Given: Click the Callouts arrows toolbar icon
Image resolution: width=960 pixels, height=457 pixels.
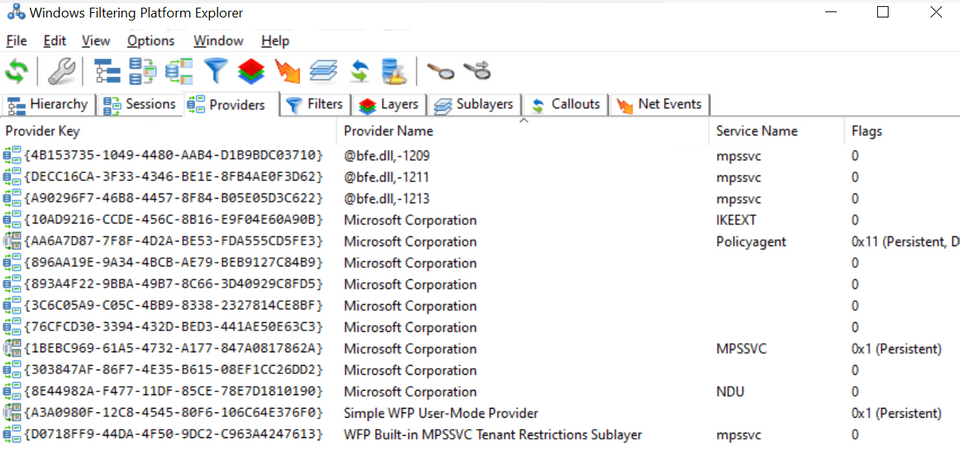Looking at the screenshot, I should (359, 72).
